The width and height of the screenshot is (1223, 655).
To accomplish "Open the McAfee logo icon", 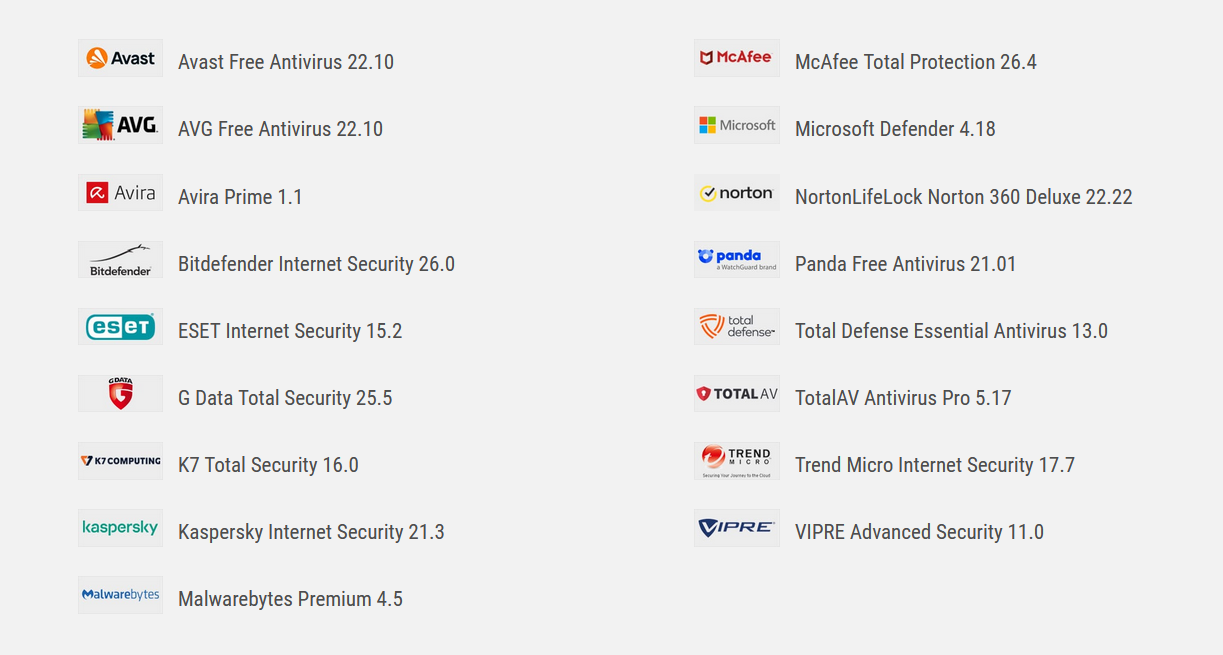I will click(737, 58).
